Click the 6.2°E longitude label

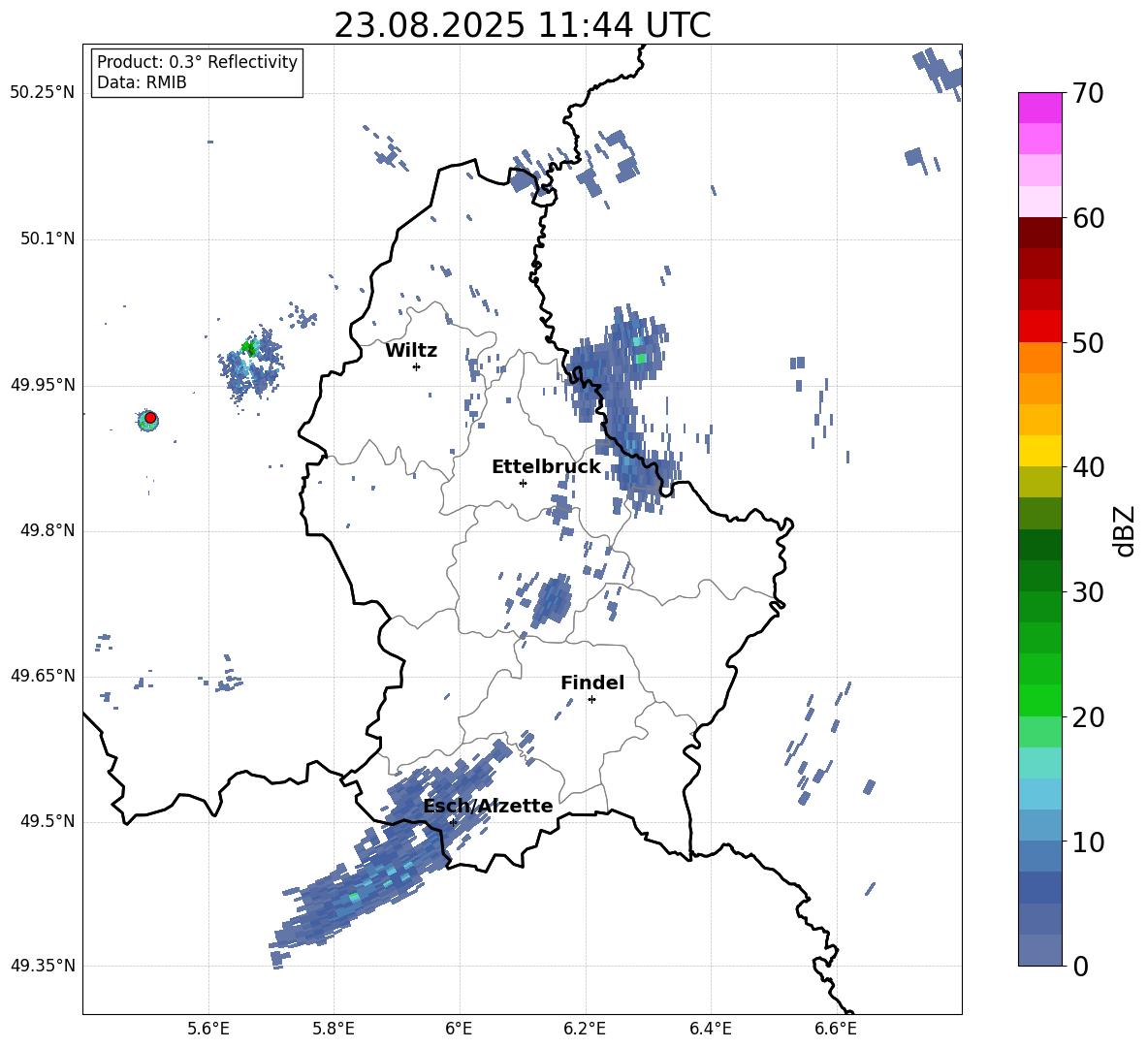click(x=585, y=1029)
